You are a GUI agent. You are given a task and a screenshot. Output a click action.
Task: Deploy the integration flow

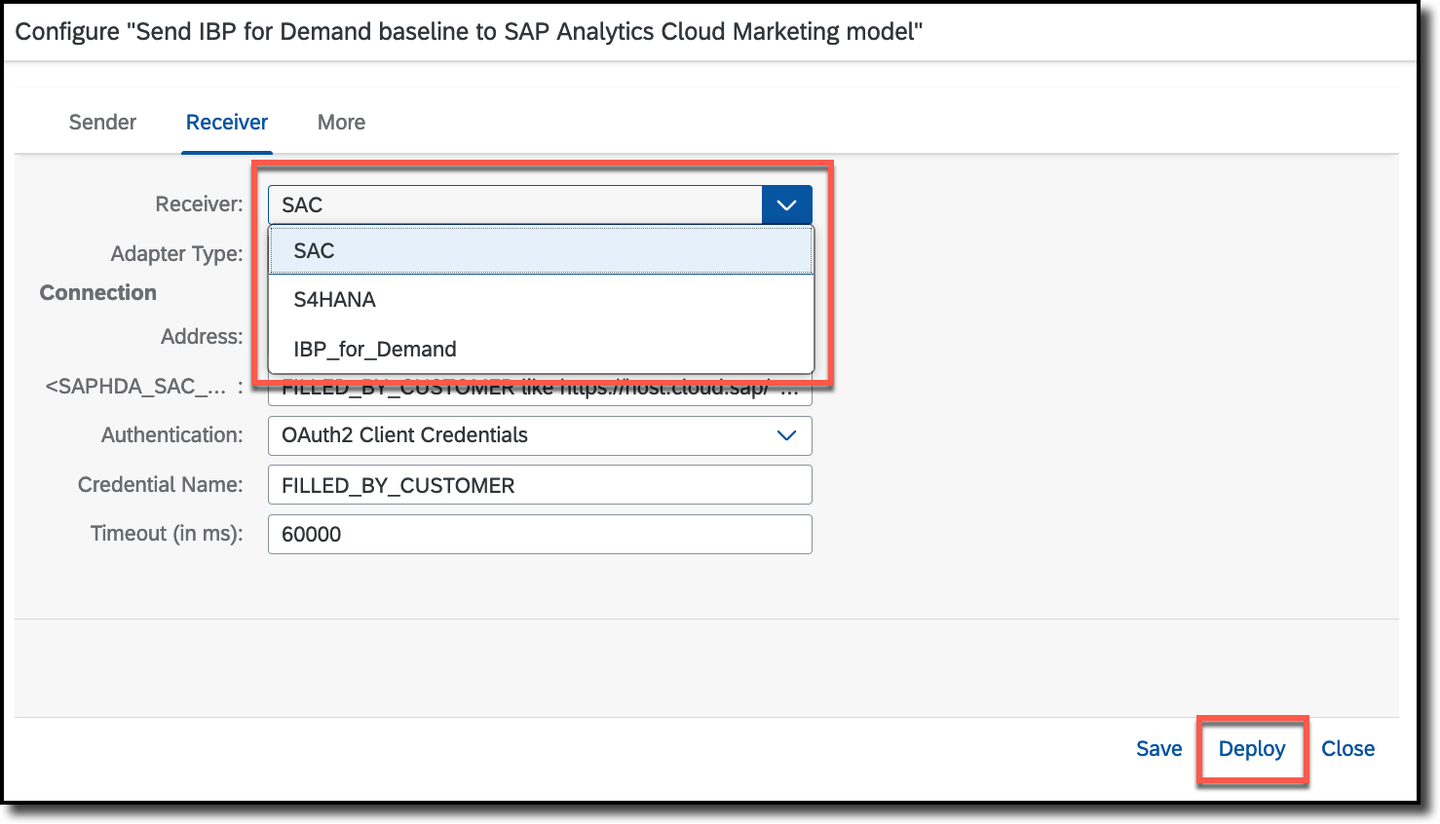(1252, 748)
